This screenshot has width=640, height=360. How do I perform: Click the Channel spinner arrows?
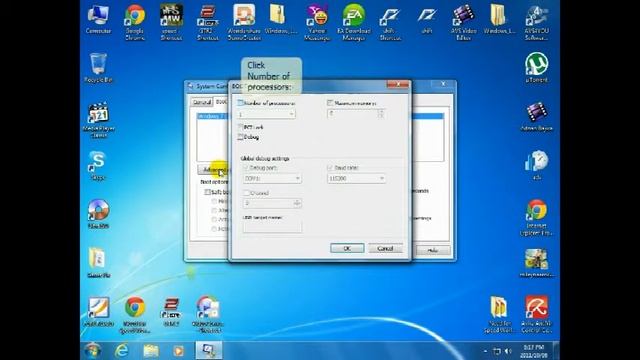(297, 203)
